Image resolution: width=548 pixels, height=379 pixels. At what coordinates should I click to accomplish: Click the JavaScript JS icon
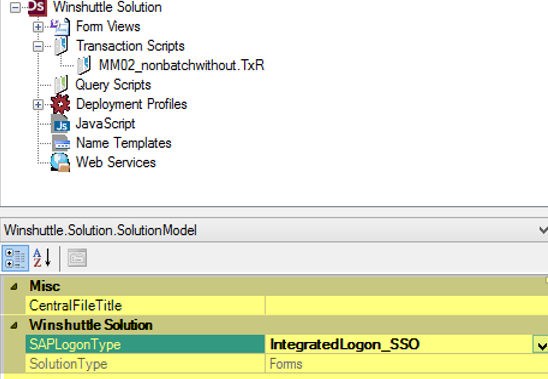click(60, 124)
